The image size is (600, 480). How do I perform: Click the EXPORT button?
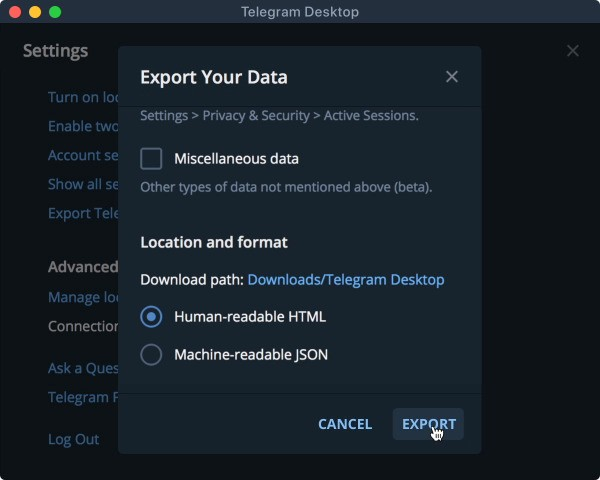pyautogui.click(x=428, y=424)
